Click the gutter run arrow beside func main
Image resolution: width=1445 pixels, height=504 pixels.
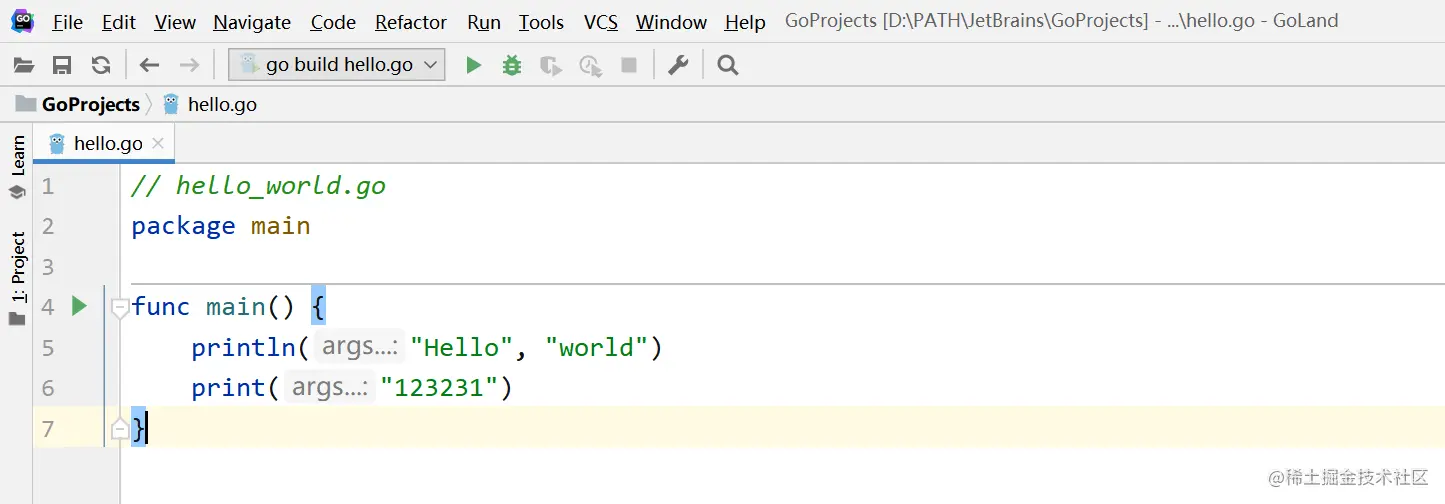click(80, 306)
